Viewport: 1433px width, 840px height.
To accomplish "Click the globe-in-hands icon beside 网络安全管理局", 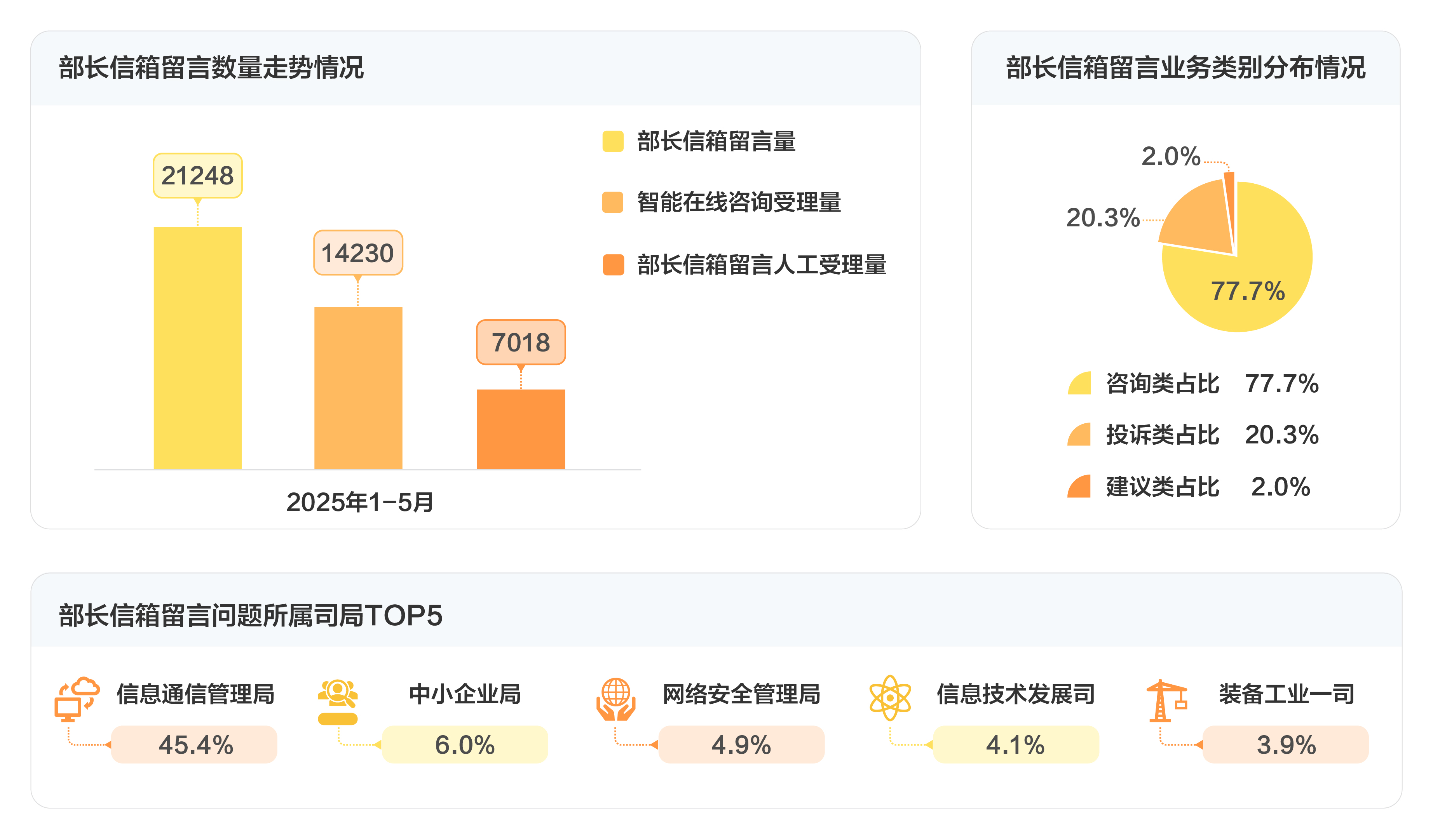I will (616, 699).
